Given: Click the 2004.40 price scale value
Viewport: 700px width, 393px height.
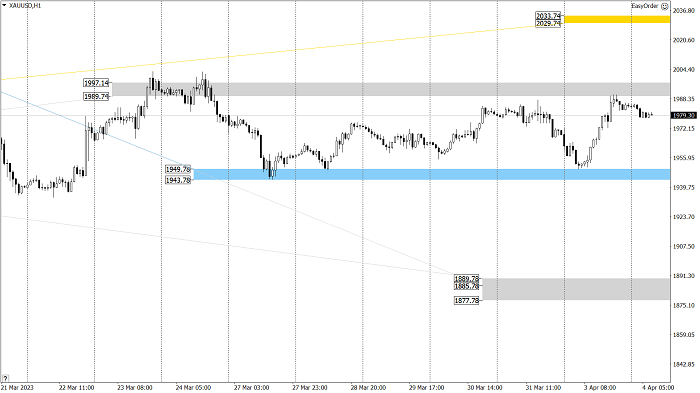Looking at the screenshot, I should point(684,69).
